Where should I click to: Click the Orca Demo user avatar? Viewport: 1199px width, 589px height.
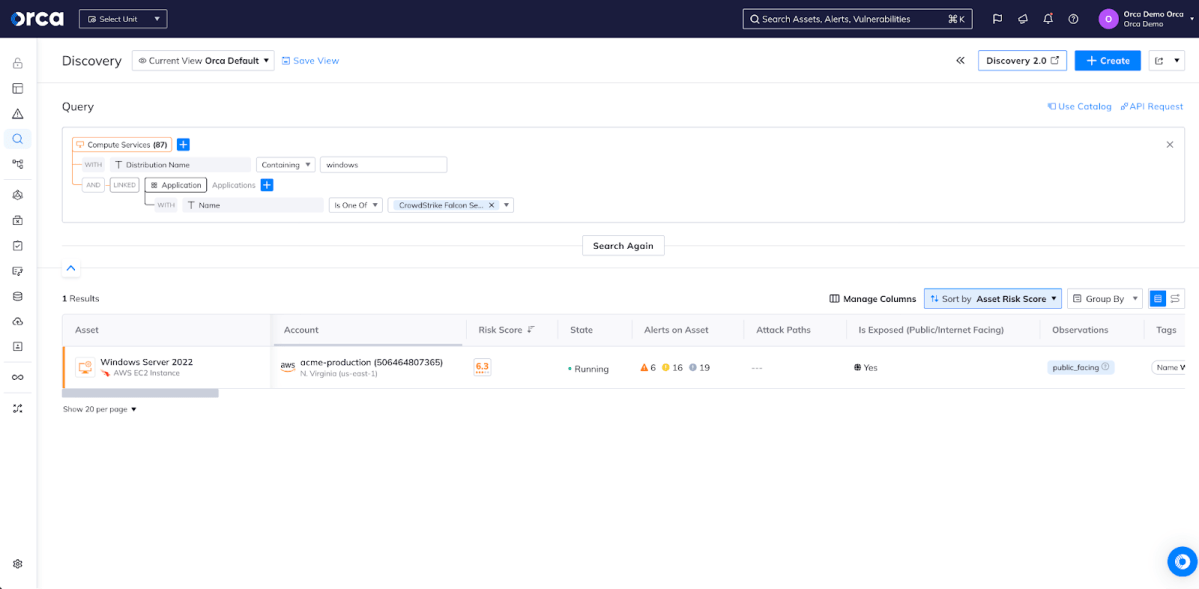1108,19
